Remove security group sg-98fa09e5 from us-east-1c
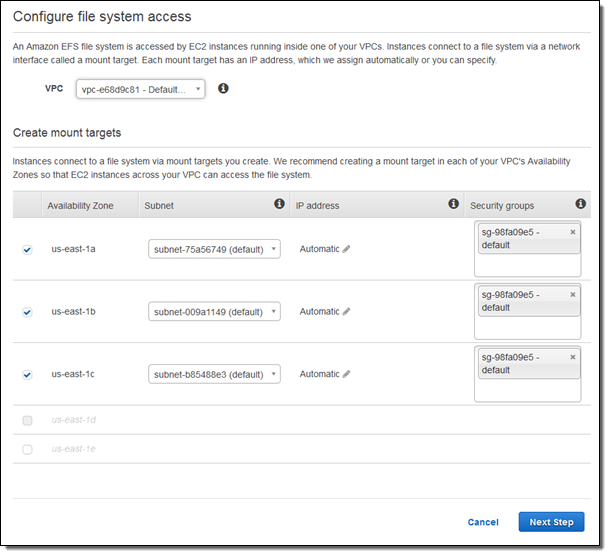 tap(572, 357)
